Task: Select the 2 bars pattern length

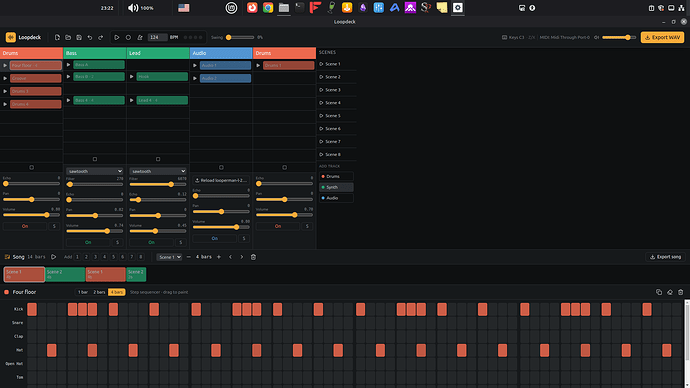Action: [x=99, y=292]
